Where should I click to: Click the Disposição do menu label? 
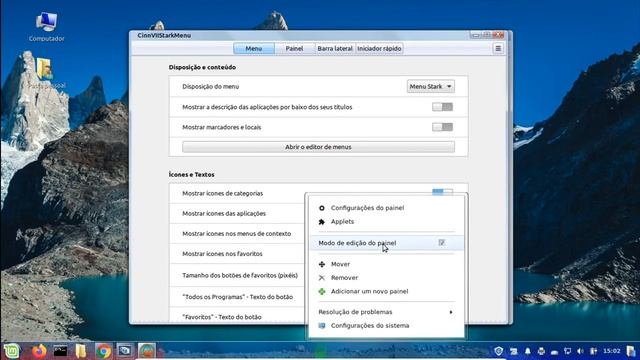[211, 87]
